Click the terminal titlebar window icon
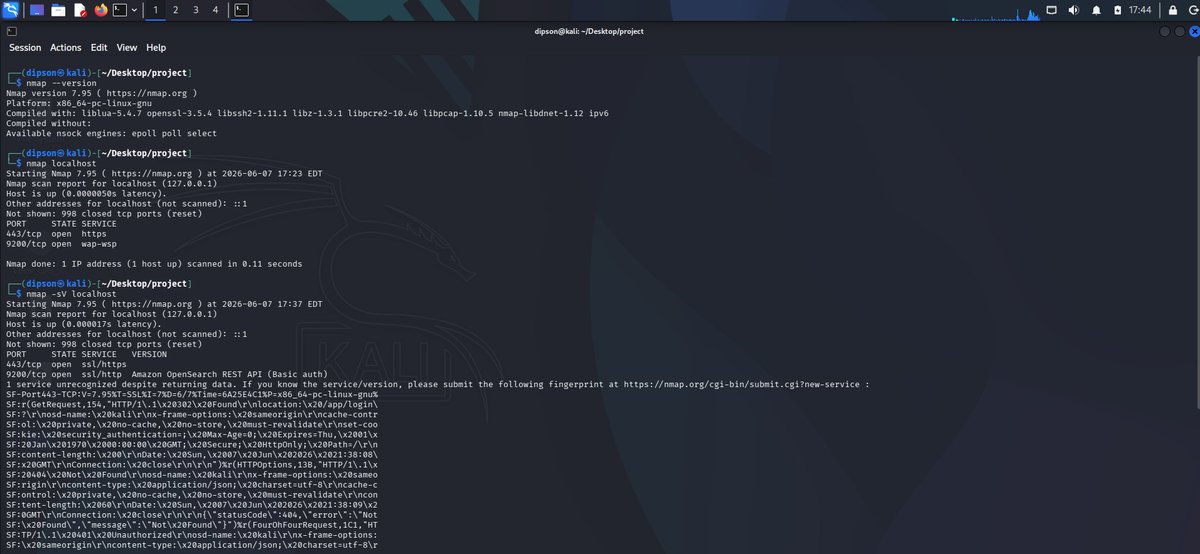 11,31
